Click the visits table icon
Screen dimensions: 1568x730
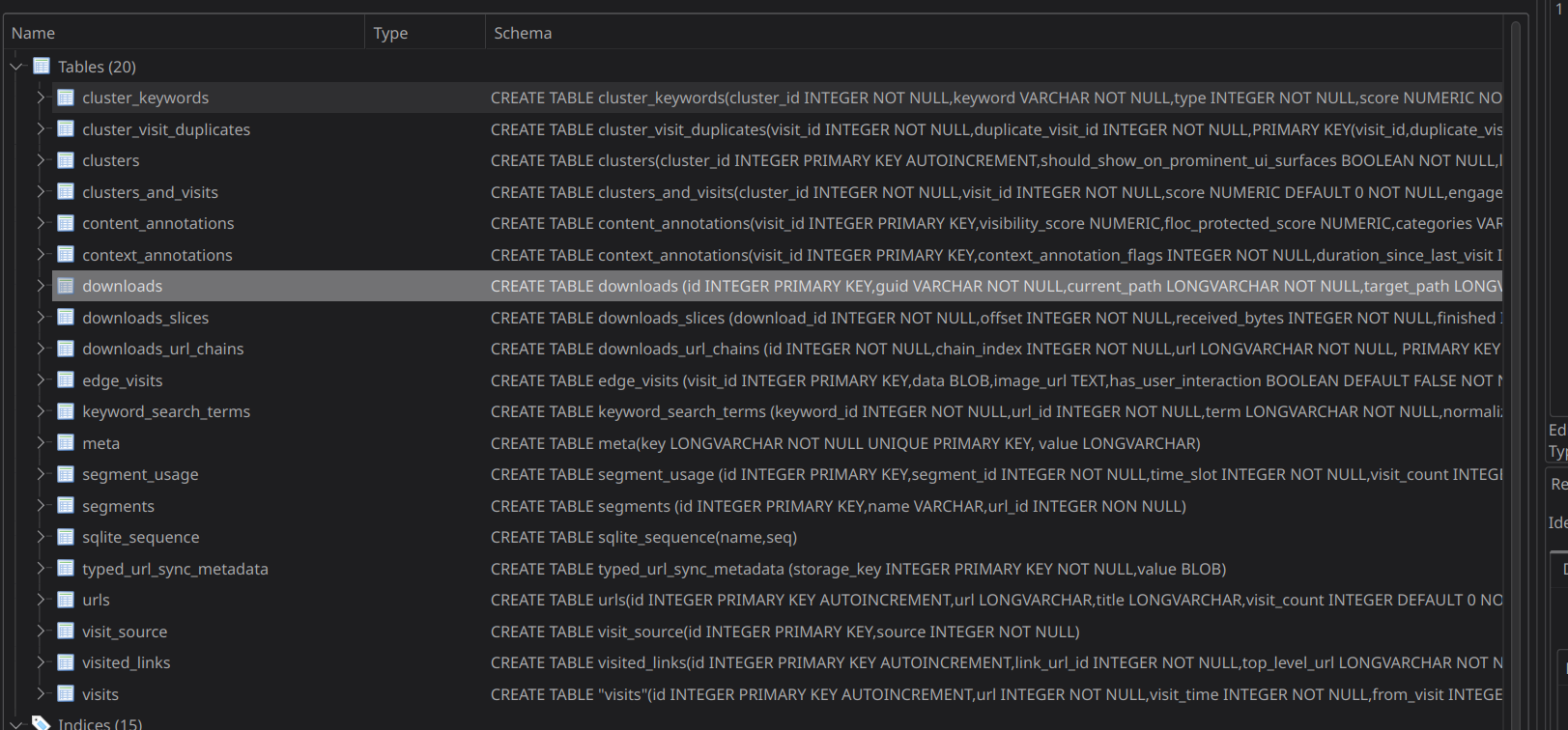(x=66, y=694)
